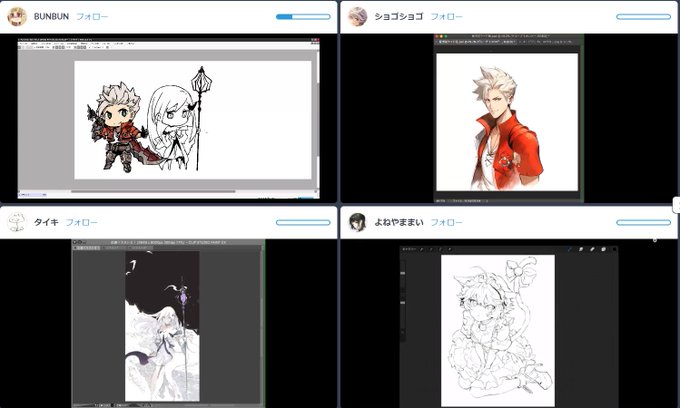
Task: Follow タイキ via フォロー link
Action: (82, 222)
